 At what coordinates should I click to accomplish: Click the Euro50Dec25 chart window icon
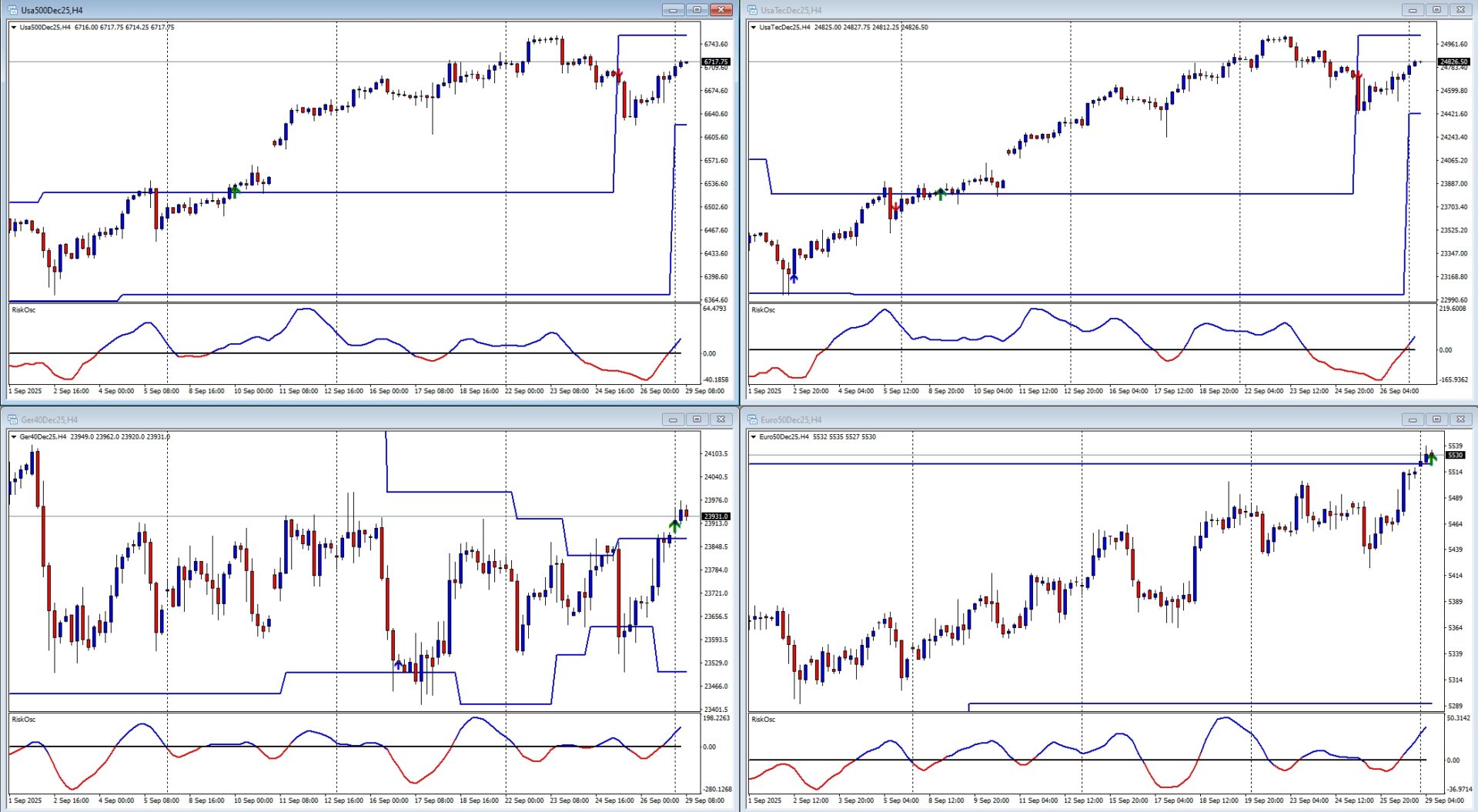click(x=753, y=419)
